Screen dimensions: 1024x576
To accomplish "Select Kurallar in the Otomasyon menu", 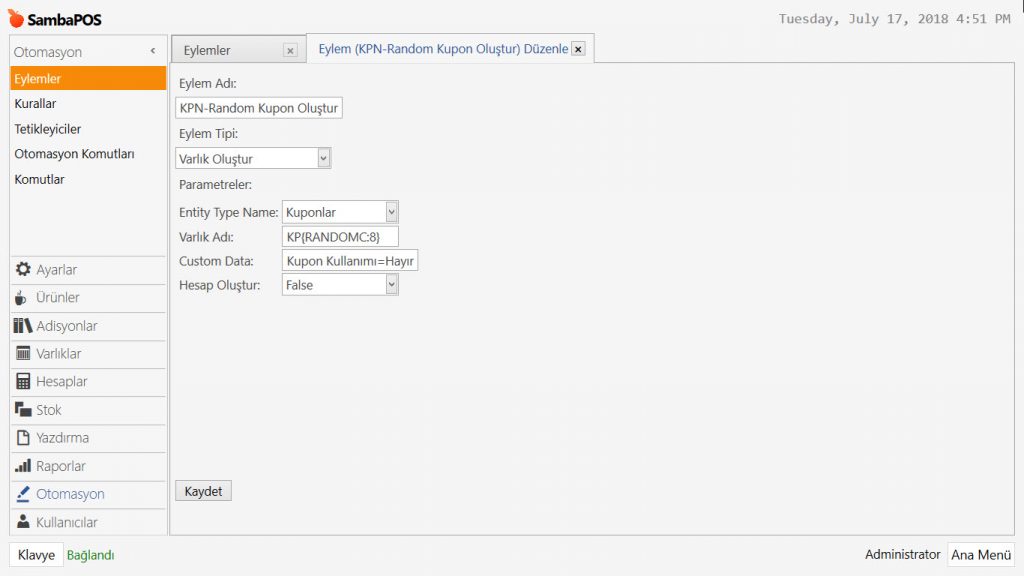I will pos(36,104).
